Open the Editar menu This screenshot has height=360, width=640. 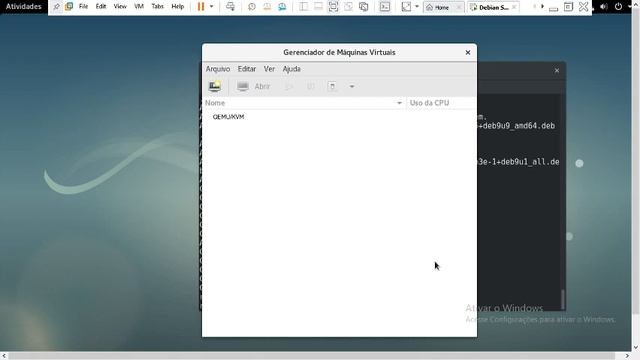tap(247, 69)
